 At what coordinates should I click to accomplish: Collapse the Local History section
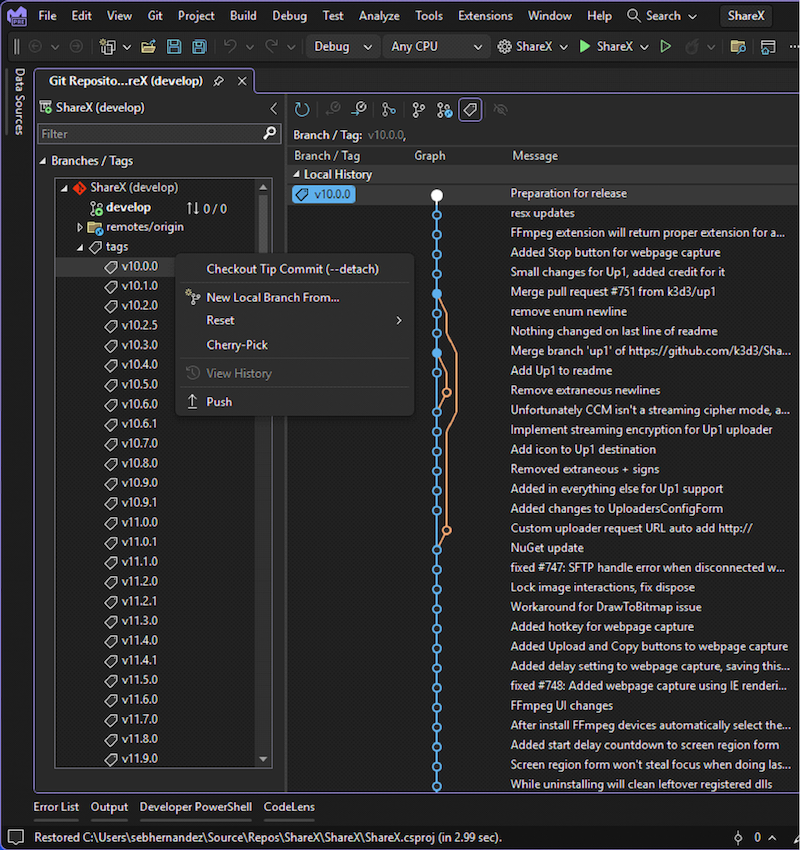(x=296, y=175)
